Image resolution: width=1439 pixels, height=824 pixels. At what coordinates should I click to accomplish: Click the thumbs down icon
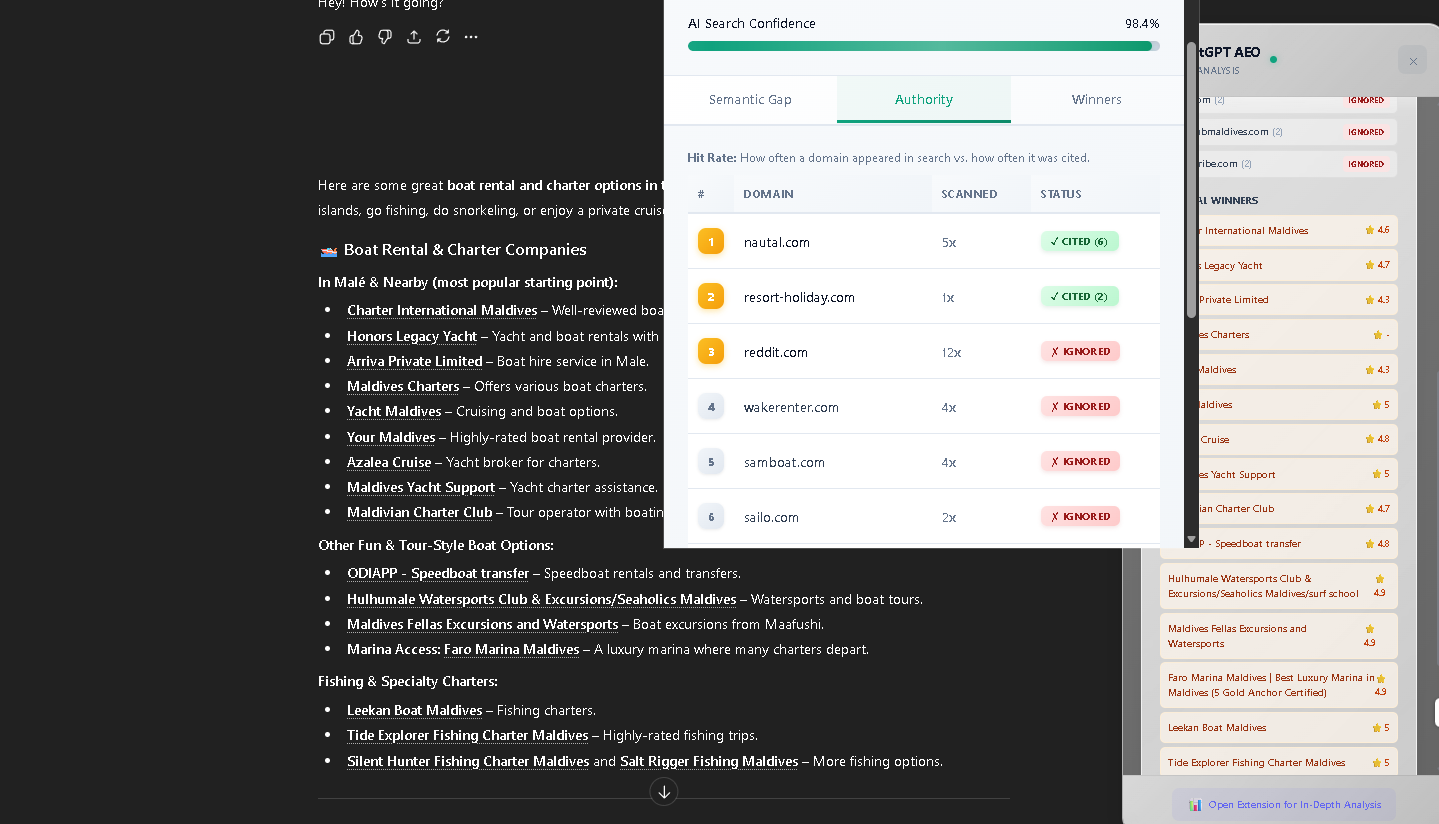point(385,37)
